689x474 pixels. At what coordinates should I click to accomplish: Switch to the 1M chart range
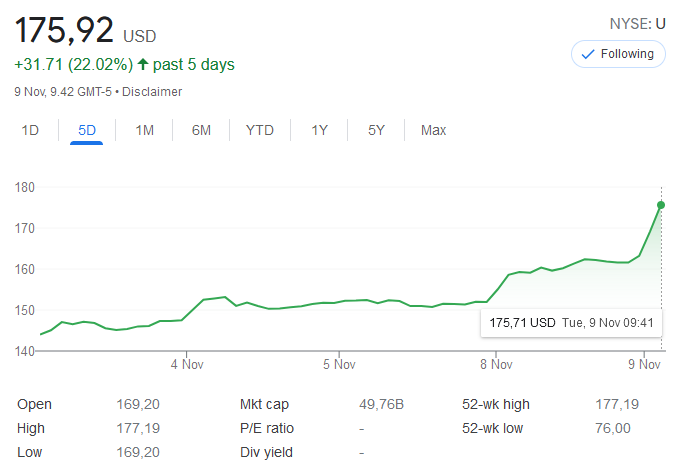tap(144, 130)
